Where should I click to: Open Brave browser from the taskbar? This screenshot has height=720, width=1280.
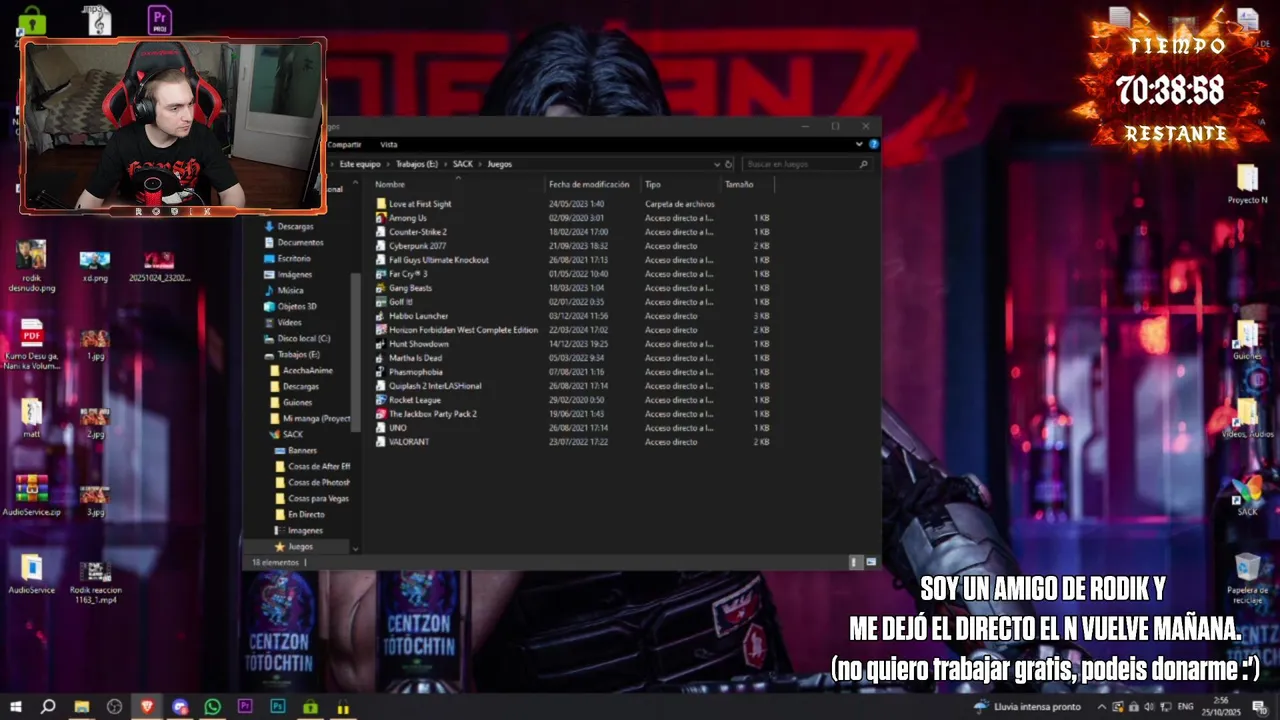(x=147, y=707)
